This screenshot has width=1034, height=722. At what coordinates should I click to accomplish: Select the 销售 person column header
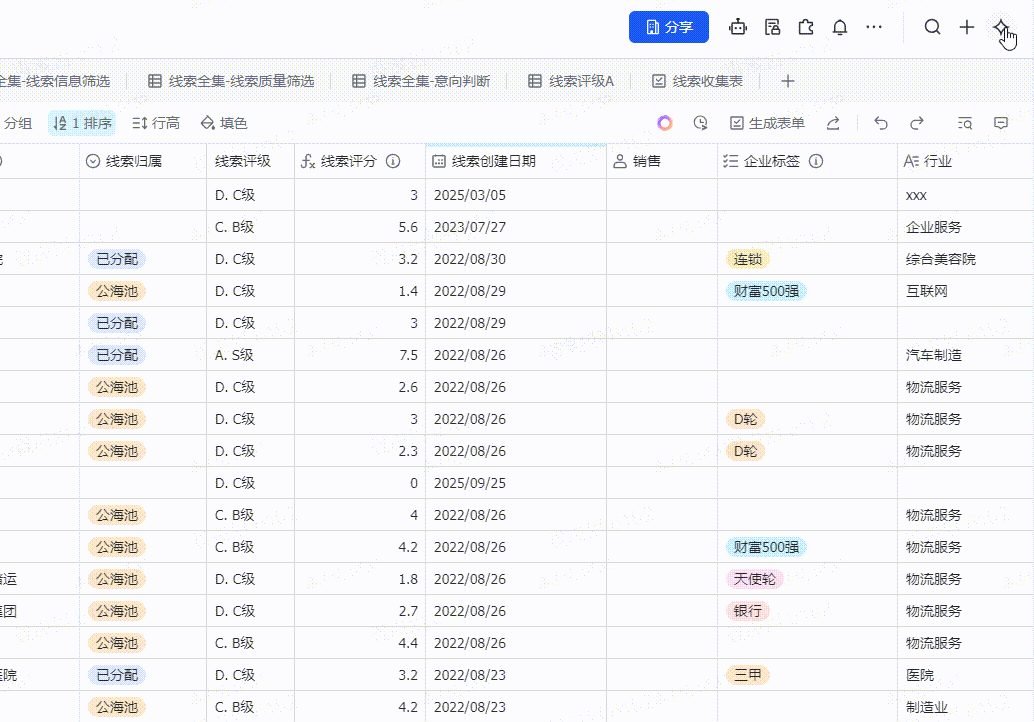point(662,162)
